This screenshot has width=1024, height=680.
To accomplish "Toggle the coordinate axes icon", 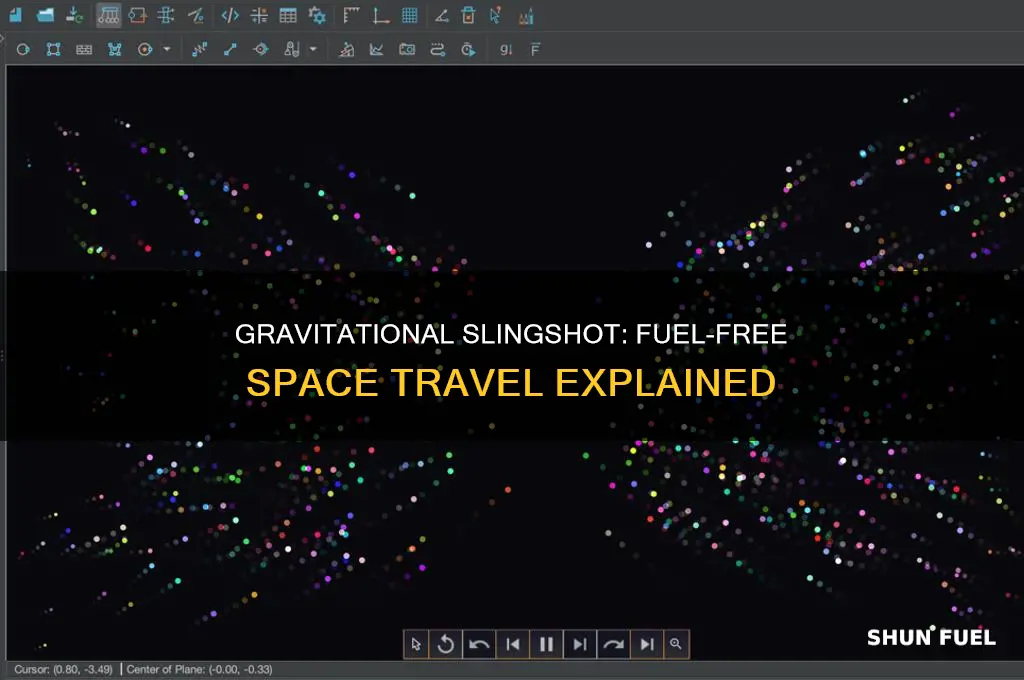I will pos(381,15).
